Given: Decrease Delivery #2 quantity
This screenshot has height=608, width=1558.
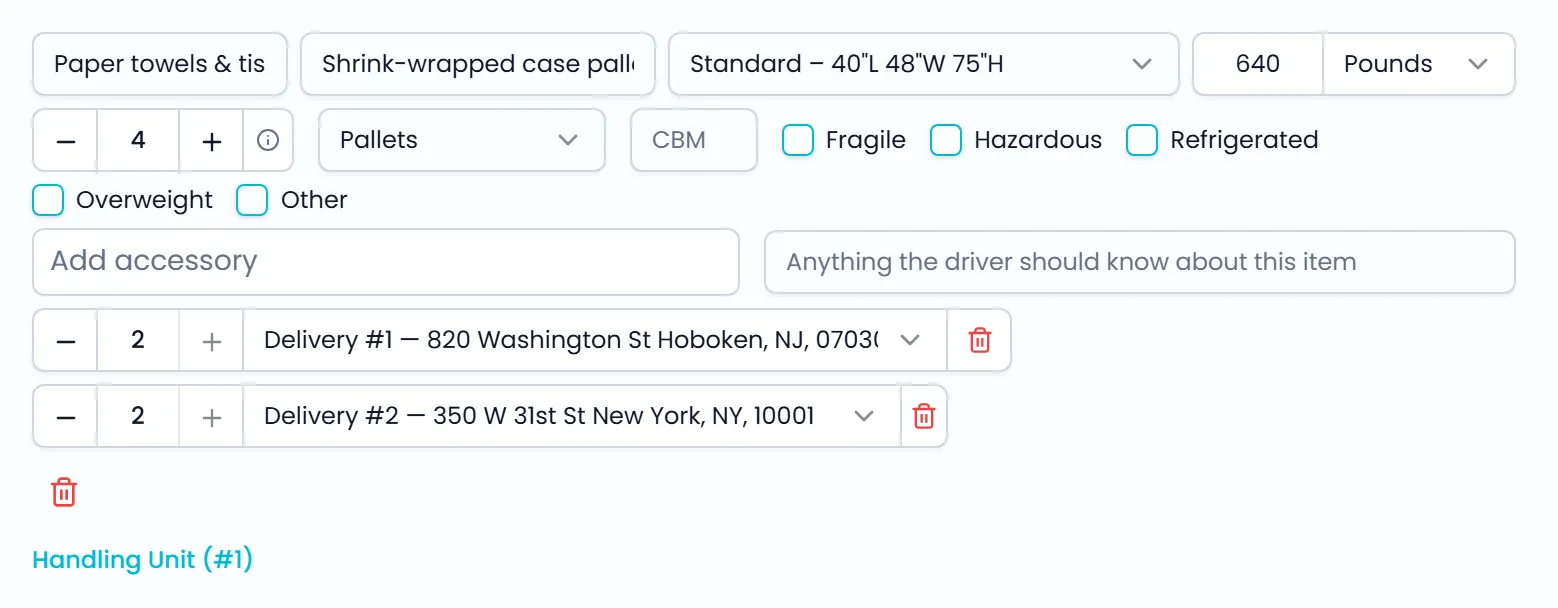Looking at the screenshot, I should pos(66,416).
